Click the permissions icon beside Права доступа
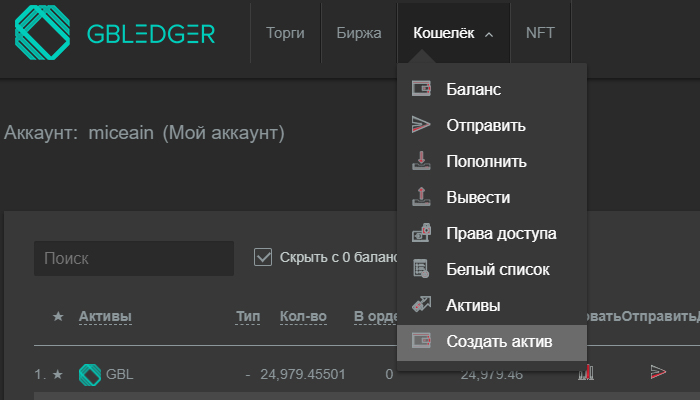 tap(421, 233)
